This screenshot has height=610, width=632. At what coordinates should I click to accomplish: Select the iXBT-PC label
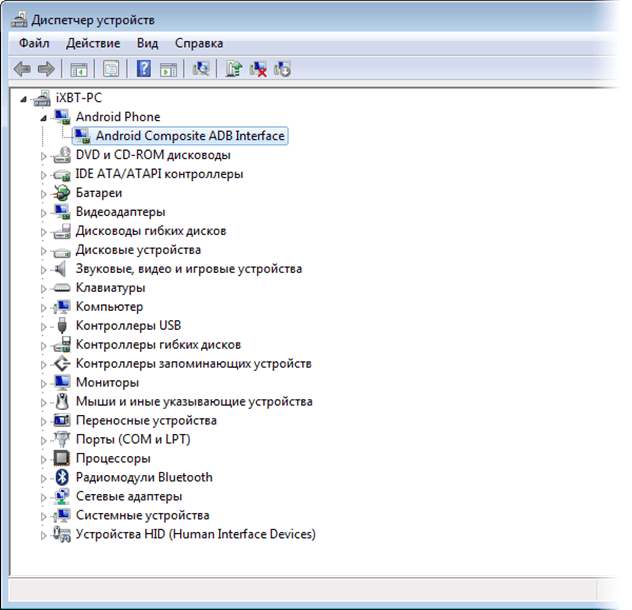click(x=79, y=98)
